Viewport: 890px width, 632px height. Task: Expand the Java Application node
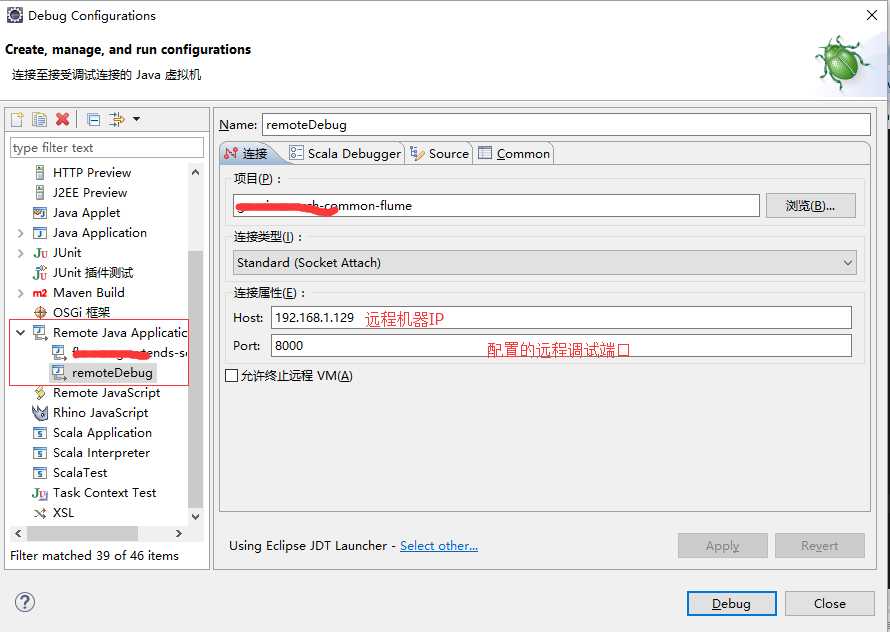pos(20,233)
